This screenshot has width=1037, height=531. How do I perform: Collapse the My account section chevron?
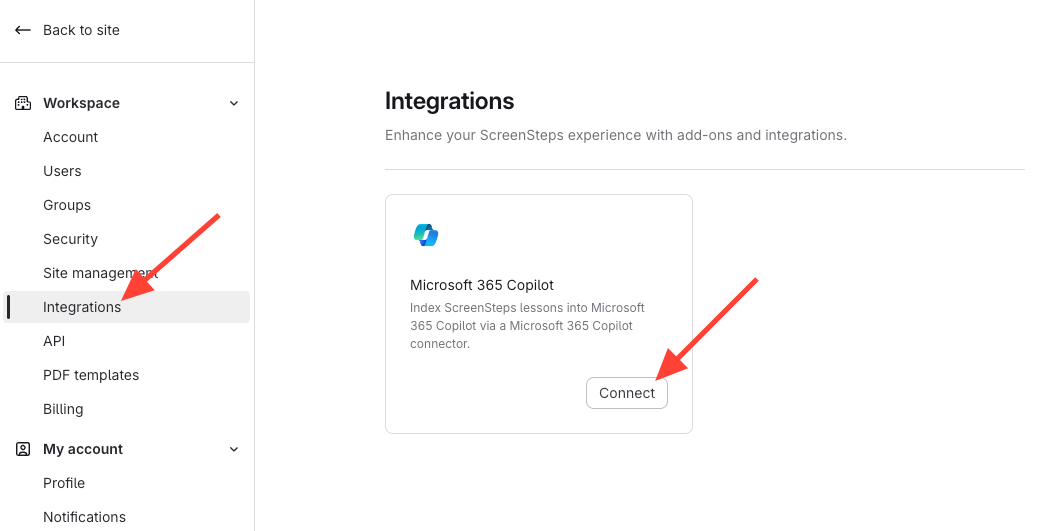[234, 449]
